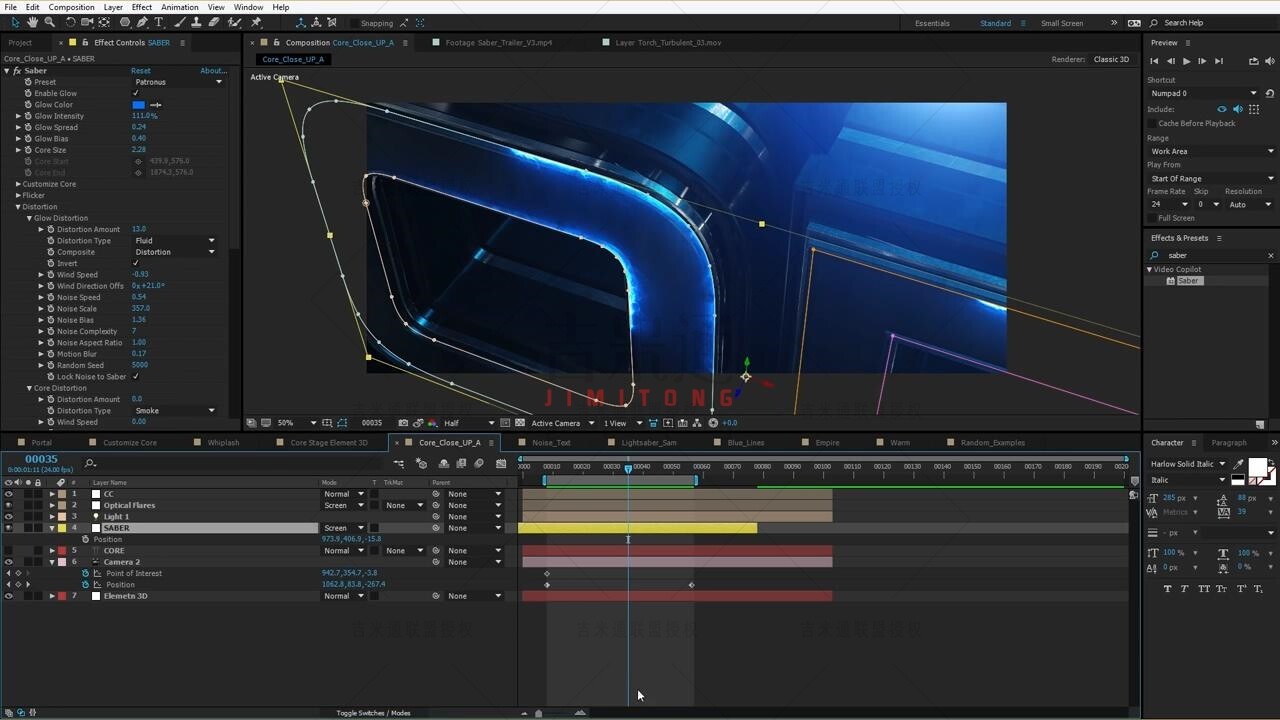Open the SABER layer blending Mode dropdown
The width and height of the screenshot is (1280, 720).
(x=342, y=528)
